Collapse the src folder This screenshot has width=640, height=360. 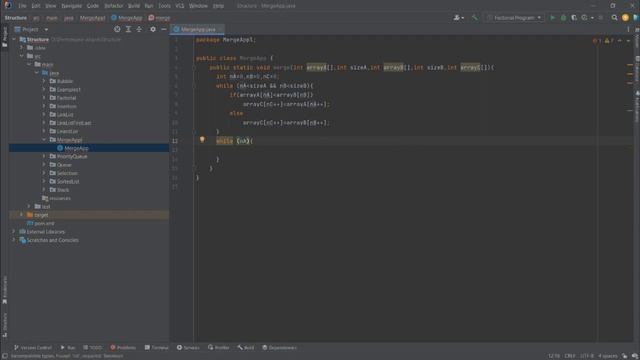pyautogui.click(x=22, y=56)
